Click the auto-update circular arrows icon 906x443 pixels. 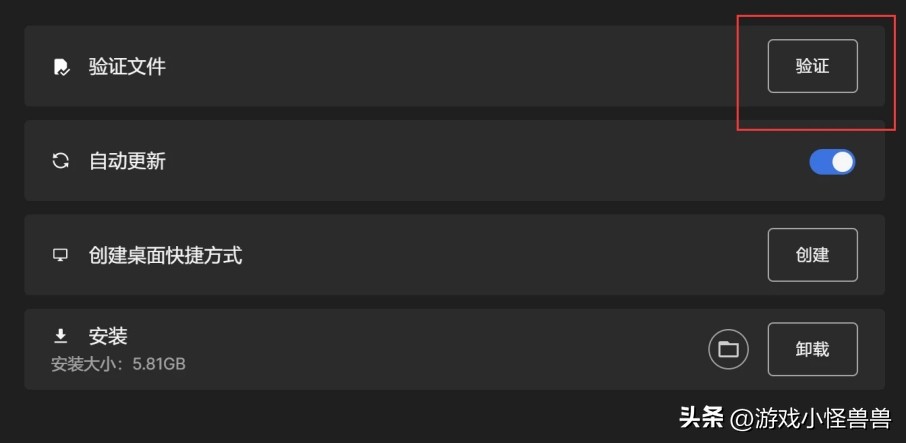pos(61,161)
